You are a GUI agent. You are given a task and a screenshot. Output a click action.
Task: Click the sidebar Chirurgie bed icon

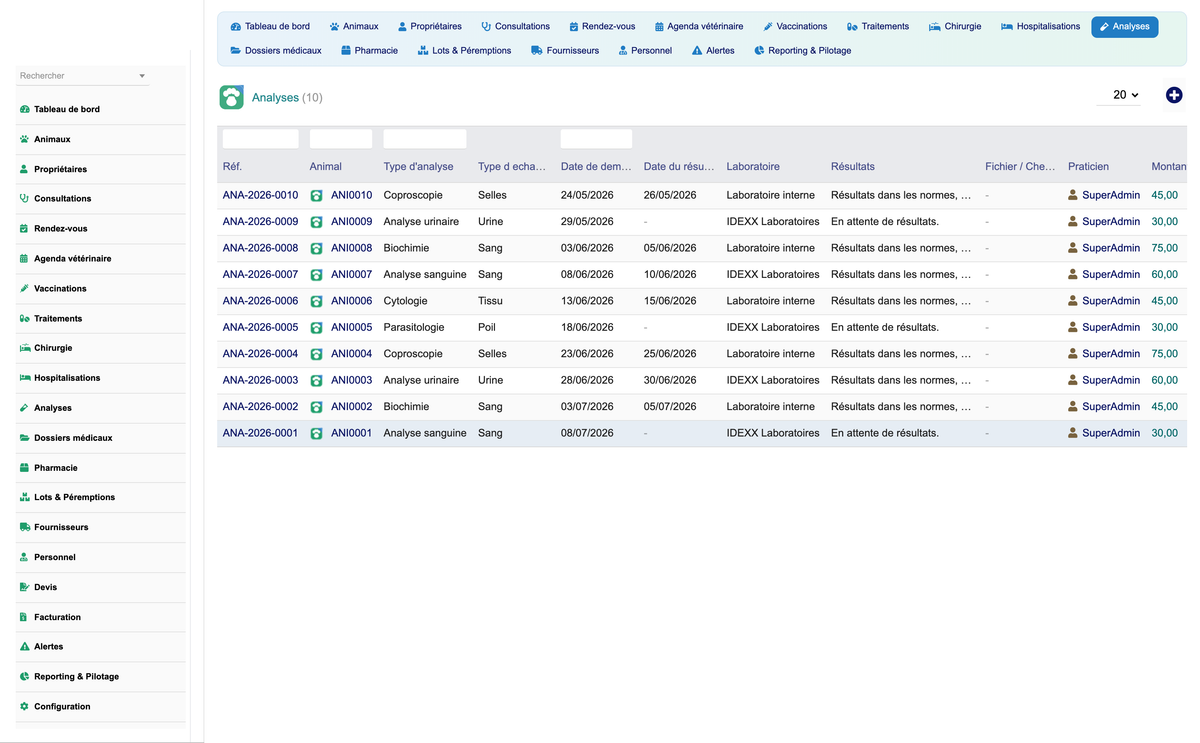point(25,348)
